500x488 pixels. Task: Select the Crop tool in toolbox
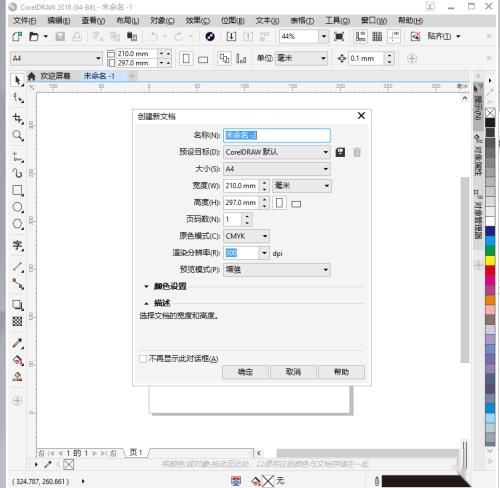(17, 118)
